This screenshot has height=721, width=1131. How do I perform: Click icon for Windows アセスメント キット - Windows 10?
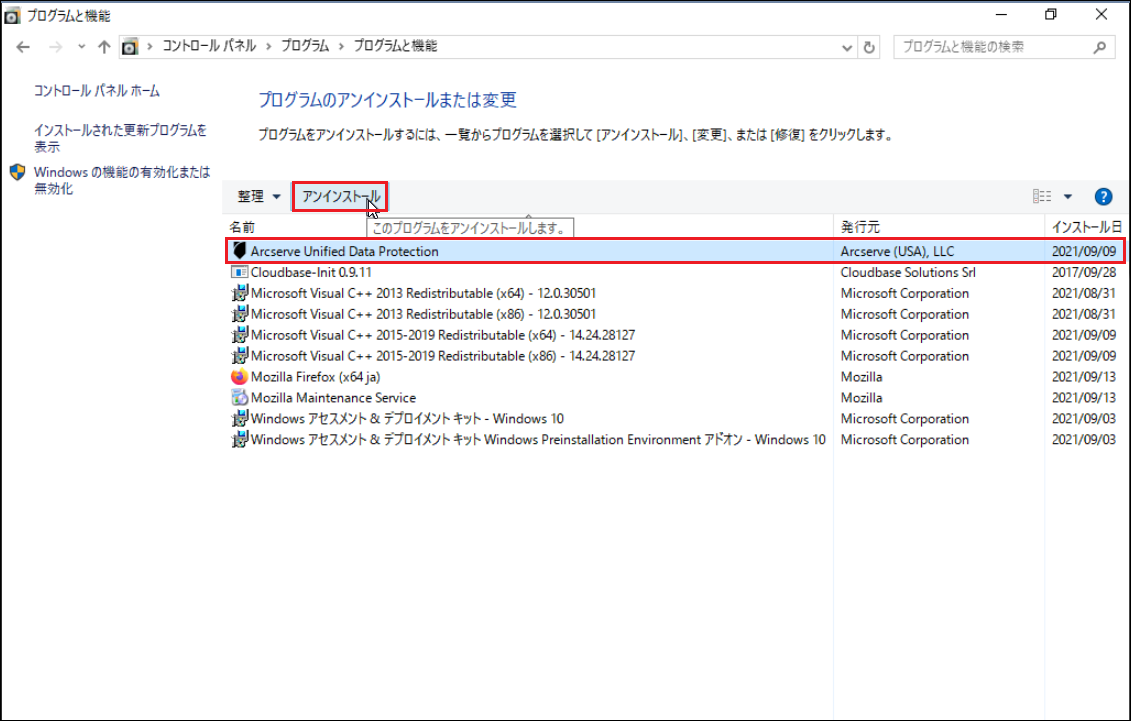coord(239,418)
